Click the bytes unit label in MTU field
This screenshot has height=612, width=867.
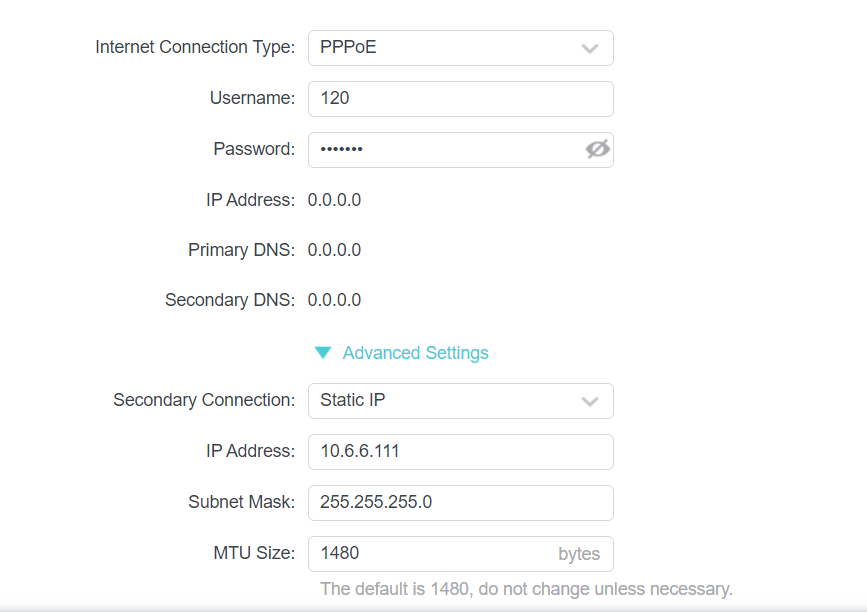(579, 554)
